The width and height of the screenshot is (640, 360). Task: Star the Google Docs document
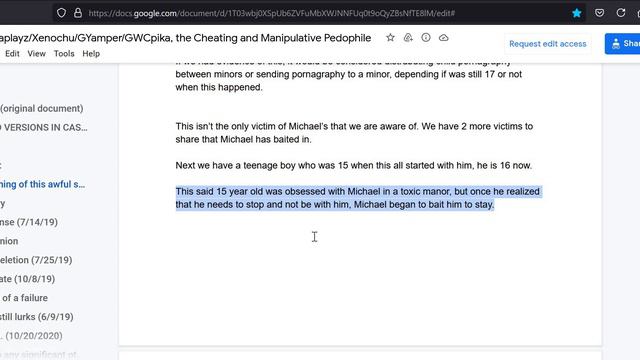pyautogui.click(x=390, y=38)
